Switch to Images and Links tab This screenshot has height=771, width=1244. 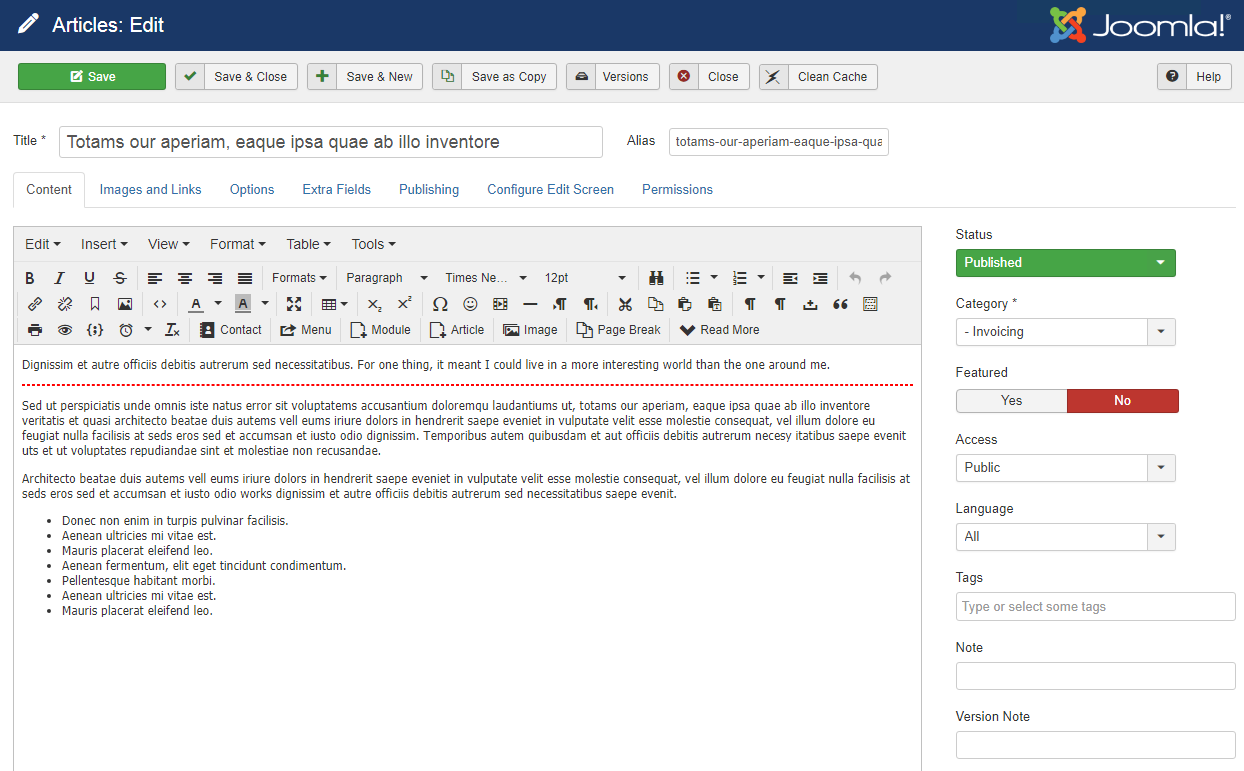point(150,190)
